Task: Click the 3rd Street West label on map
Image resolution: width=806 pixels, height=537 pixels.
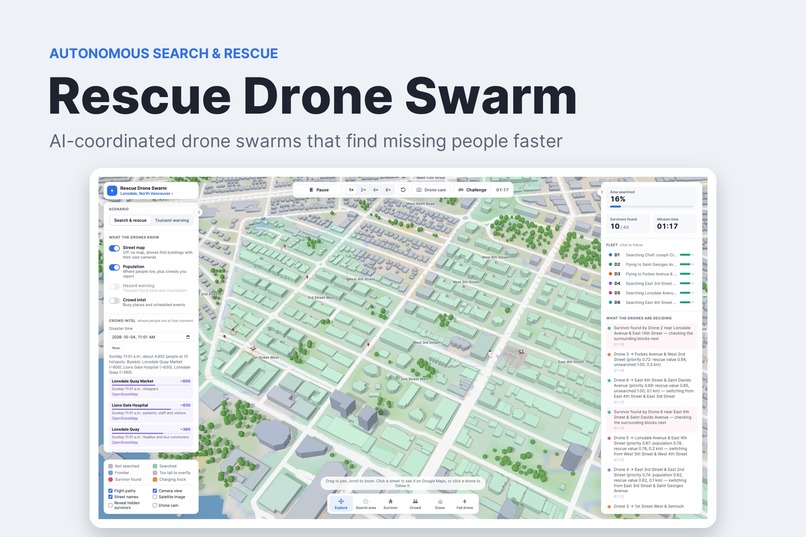Action: click(321, 298)
